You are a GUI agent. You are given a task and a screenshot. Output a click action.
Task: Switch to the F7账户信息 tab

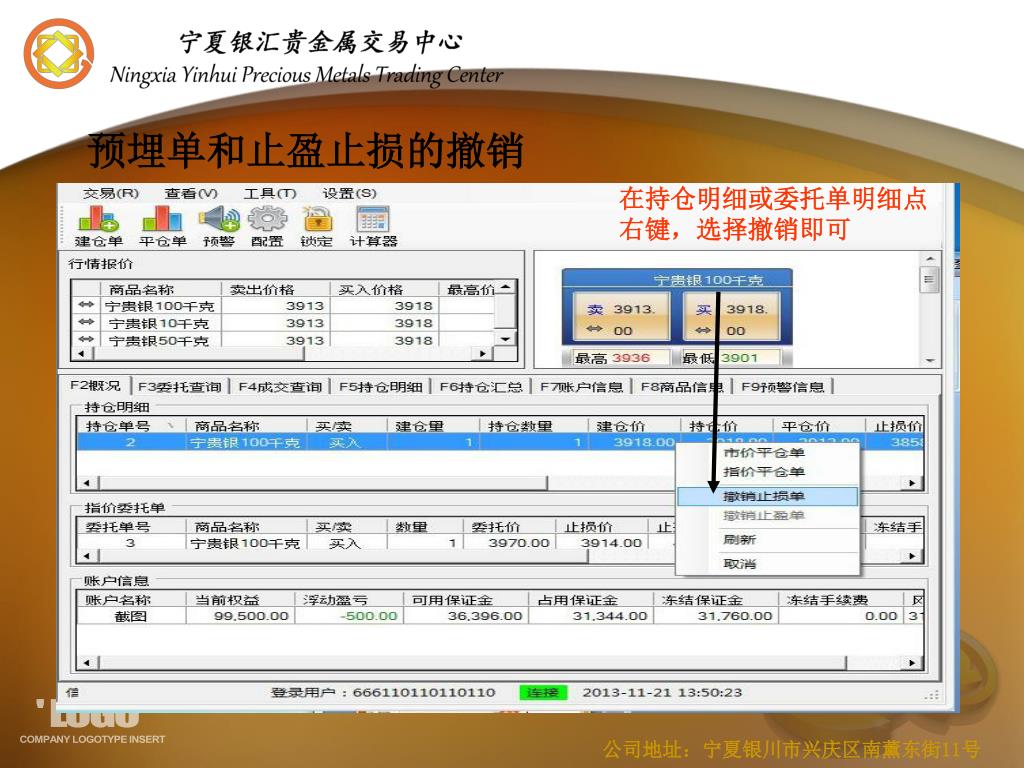pyautogui.click(x=582, y=387)
